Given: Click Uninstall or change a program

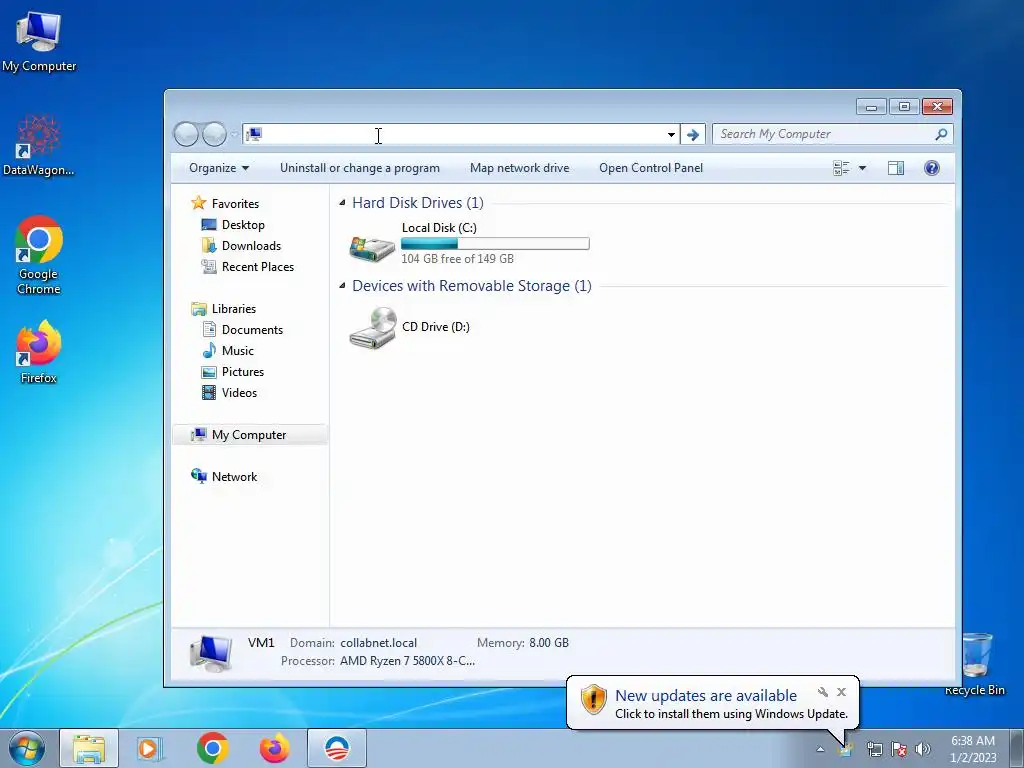Looking at the screenshot, I should coord(360,168).
